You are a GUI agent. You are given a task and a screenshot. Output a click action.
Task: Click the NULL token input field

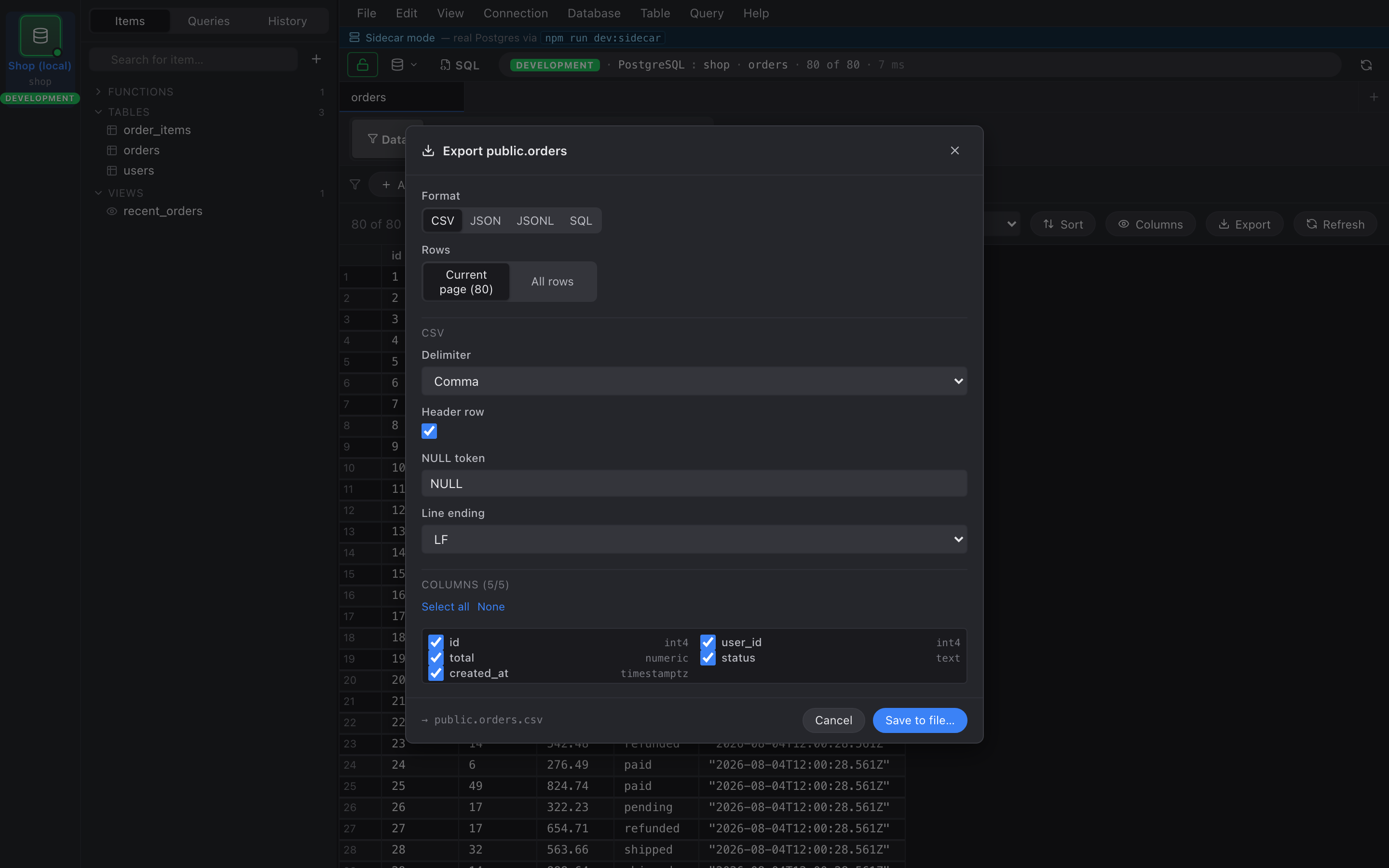[694, 483]
